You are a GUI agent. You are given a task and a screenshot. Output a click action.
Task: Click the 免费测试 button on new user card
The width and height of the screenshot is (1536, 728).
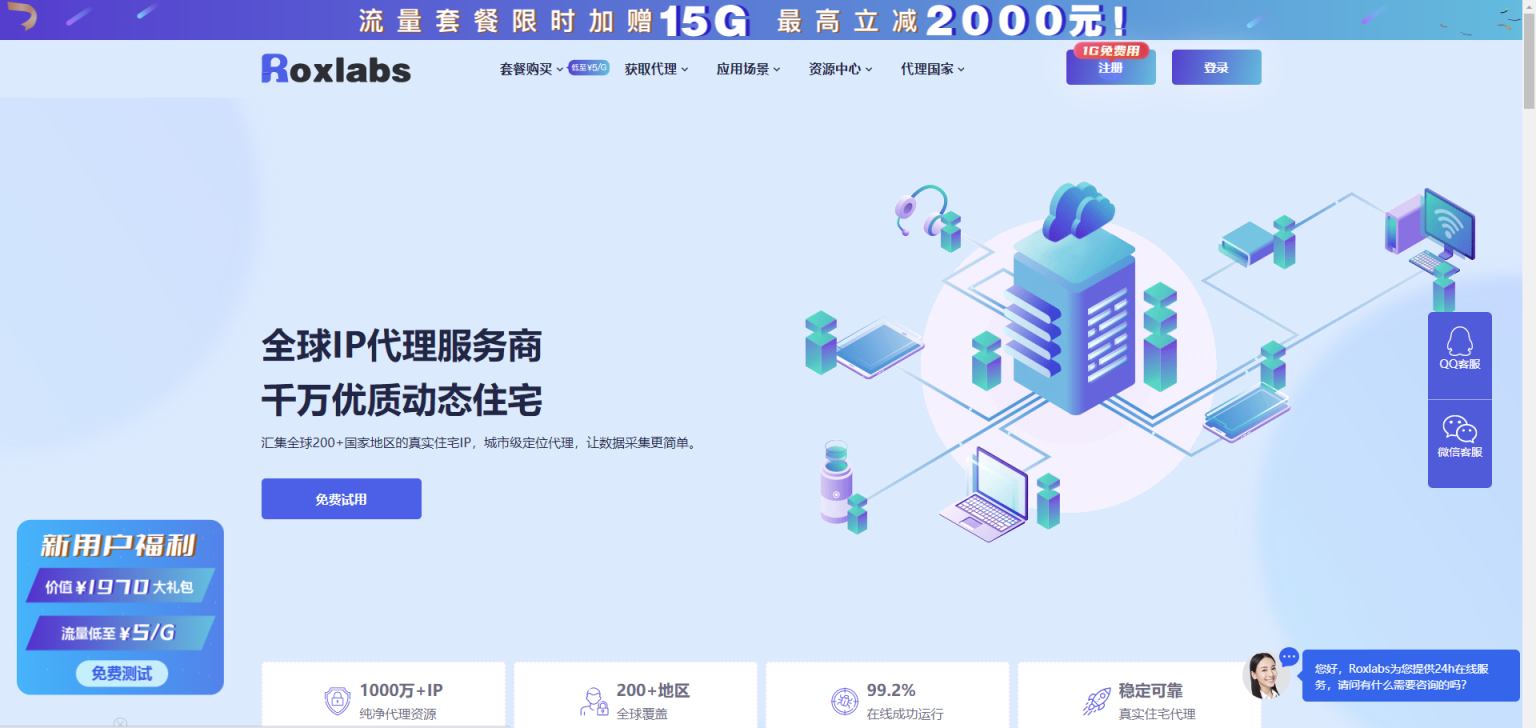coord(120,673)
